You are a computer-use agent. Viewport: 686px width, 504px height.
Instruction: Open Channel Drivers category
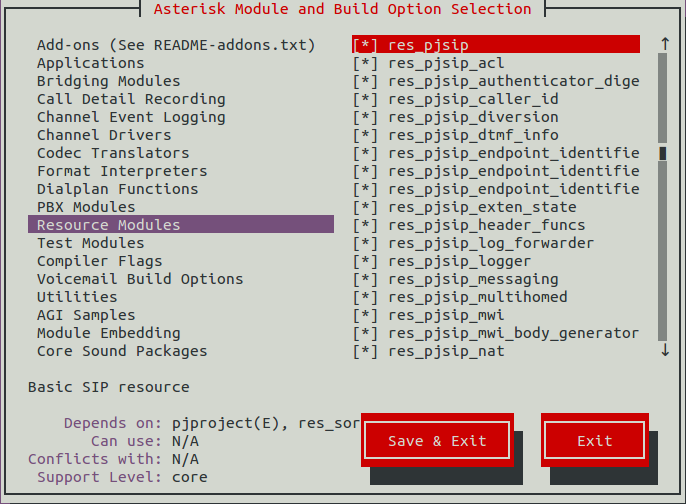click(104, 135)
